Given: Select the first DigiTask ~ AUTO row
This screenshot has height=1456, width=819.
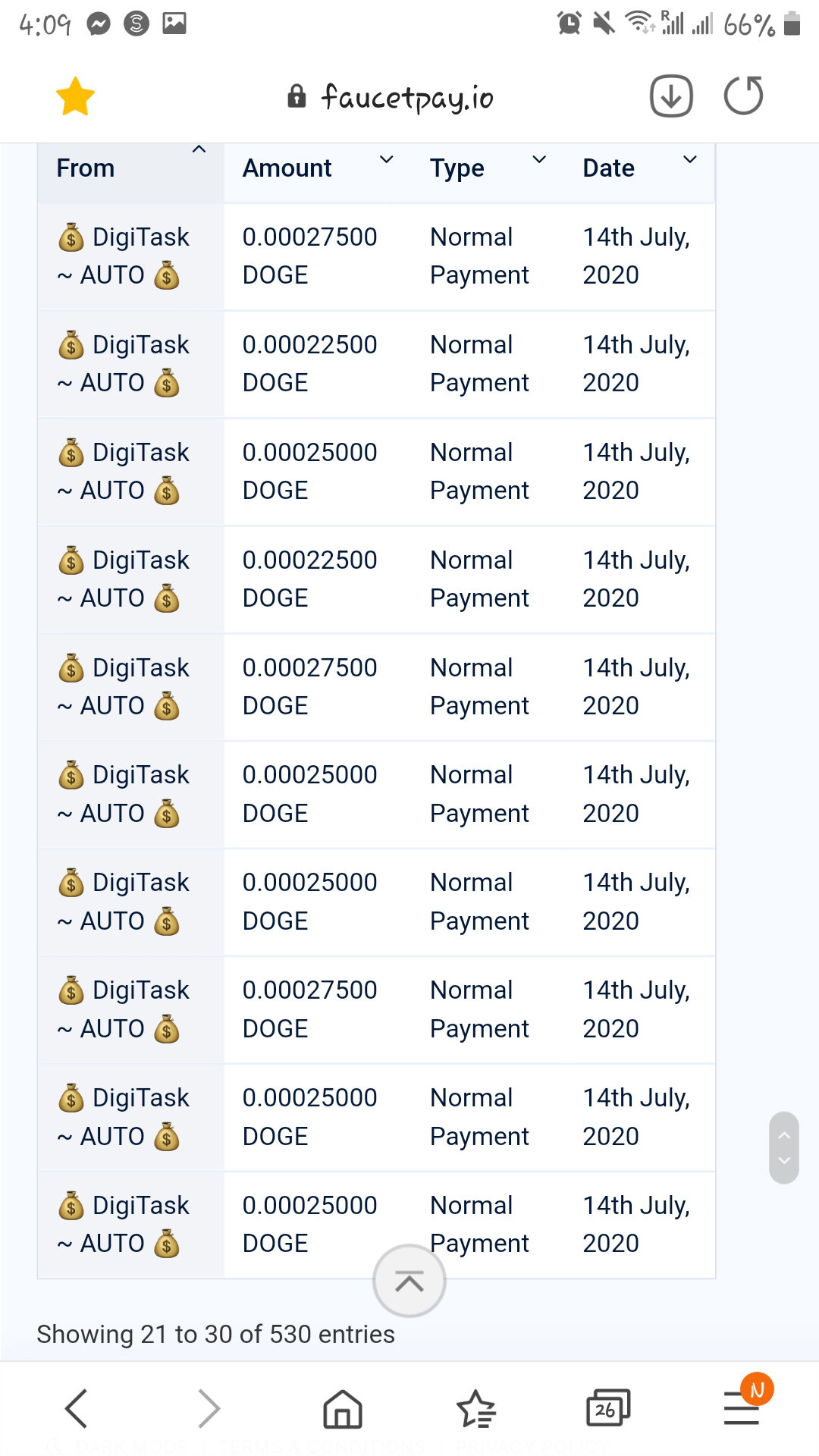Looking at the screenshot, I should (376, 256).
